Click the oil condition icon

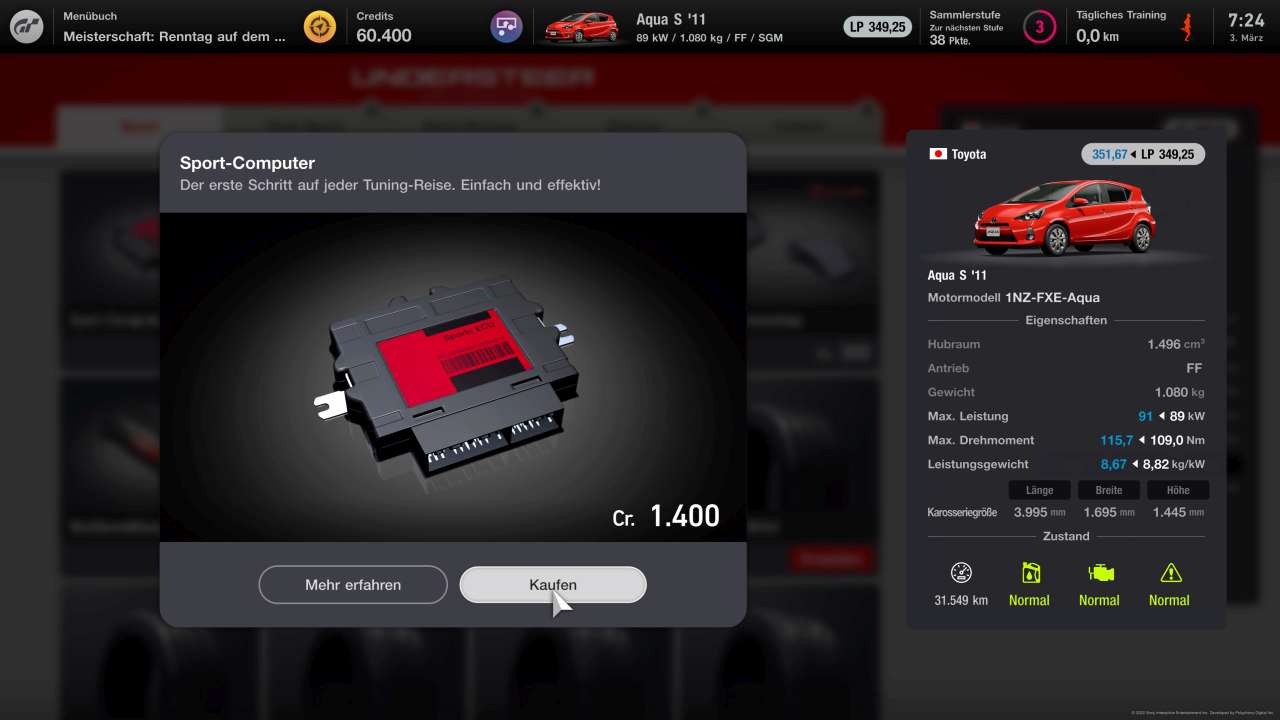1030,573
